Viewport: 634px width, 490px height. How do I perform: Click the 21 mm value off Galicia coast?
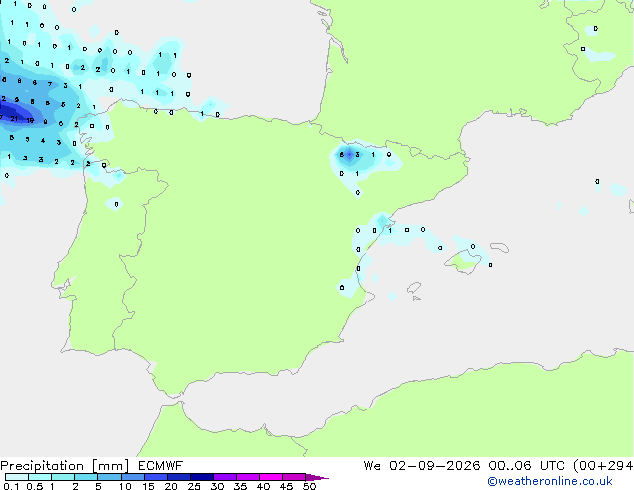[x=14, y=119]
